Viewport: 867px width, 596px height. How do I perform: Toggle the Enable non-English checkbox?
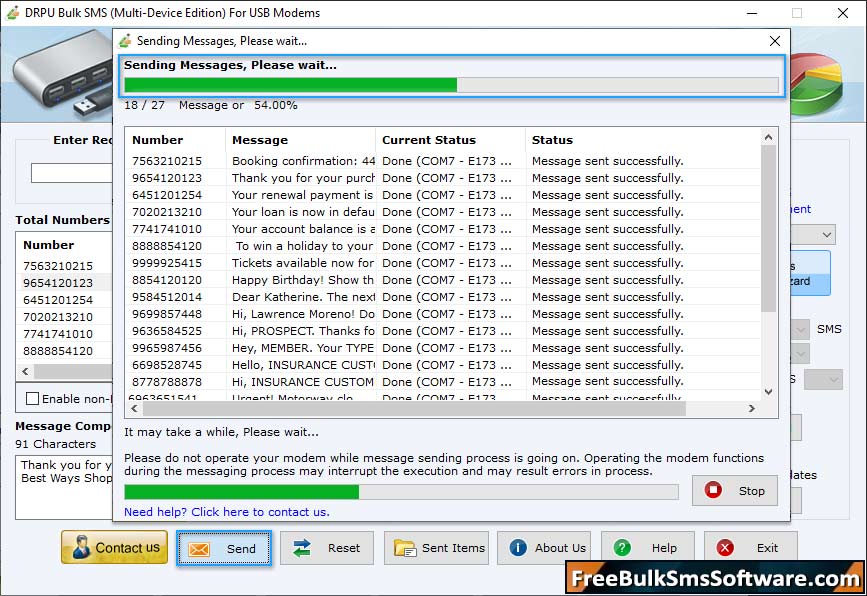pyautogui.click(x=33, y=399)
